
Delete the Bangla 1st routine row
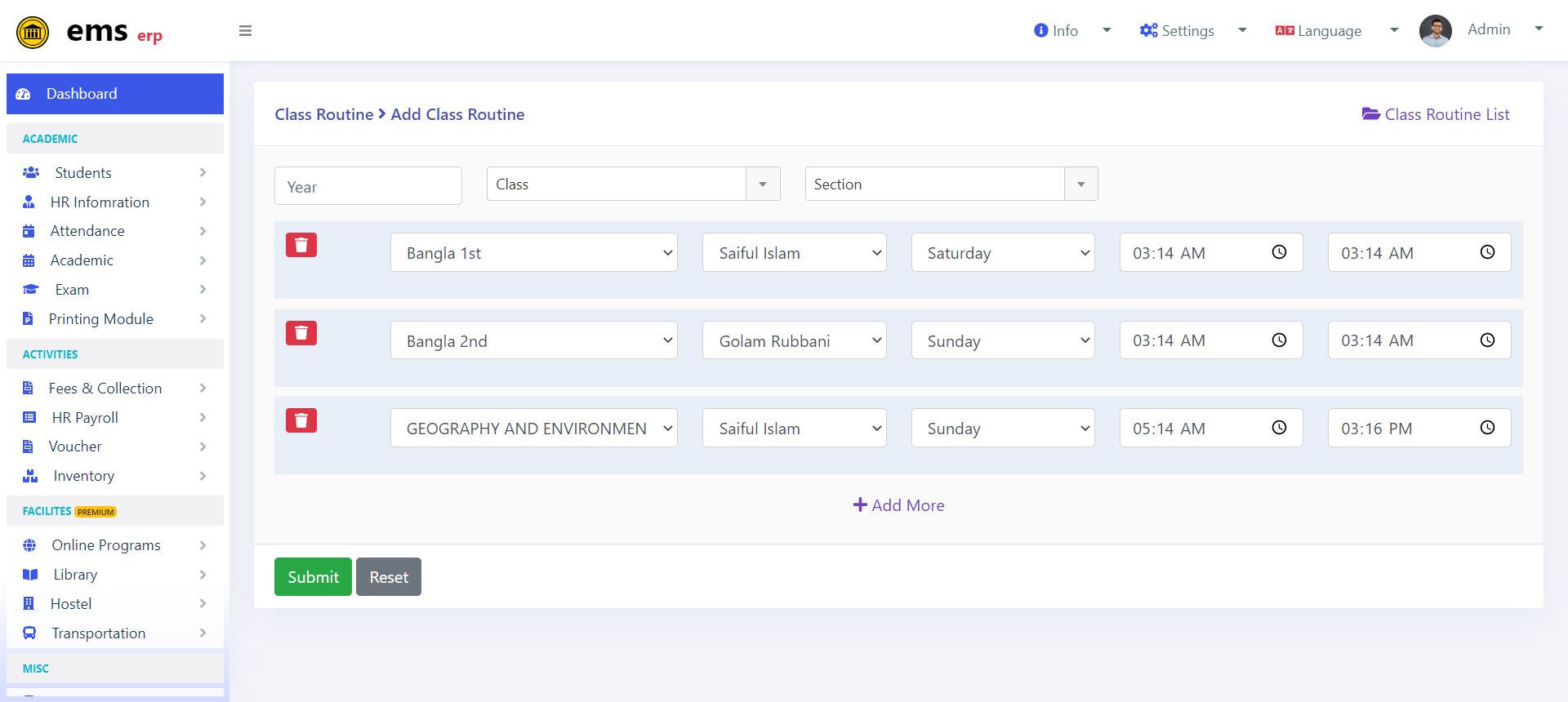point(301,245)
